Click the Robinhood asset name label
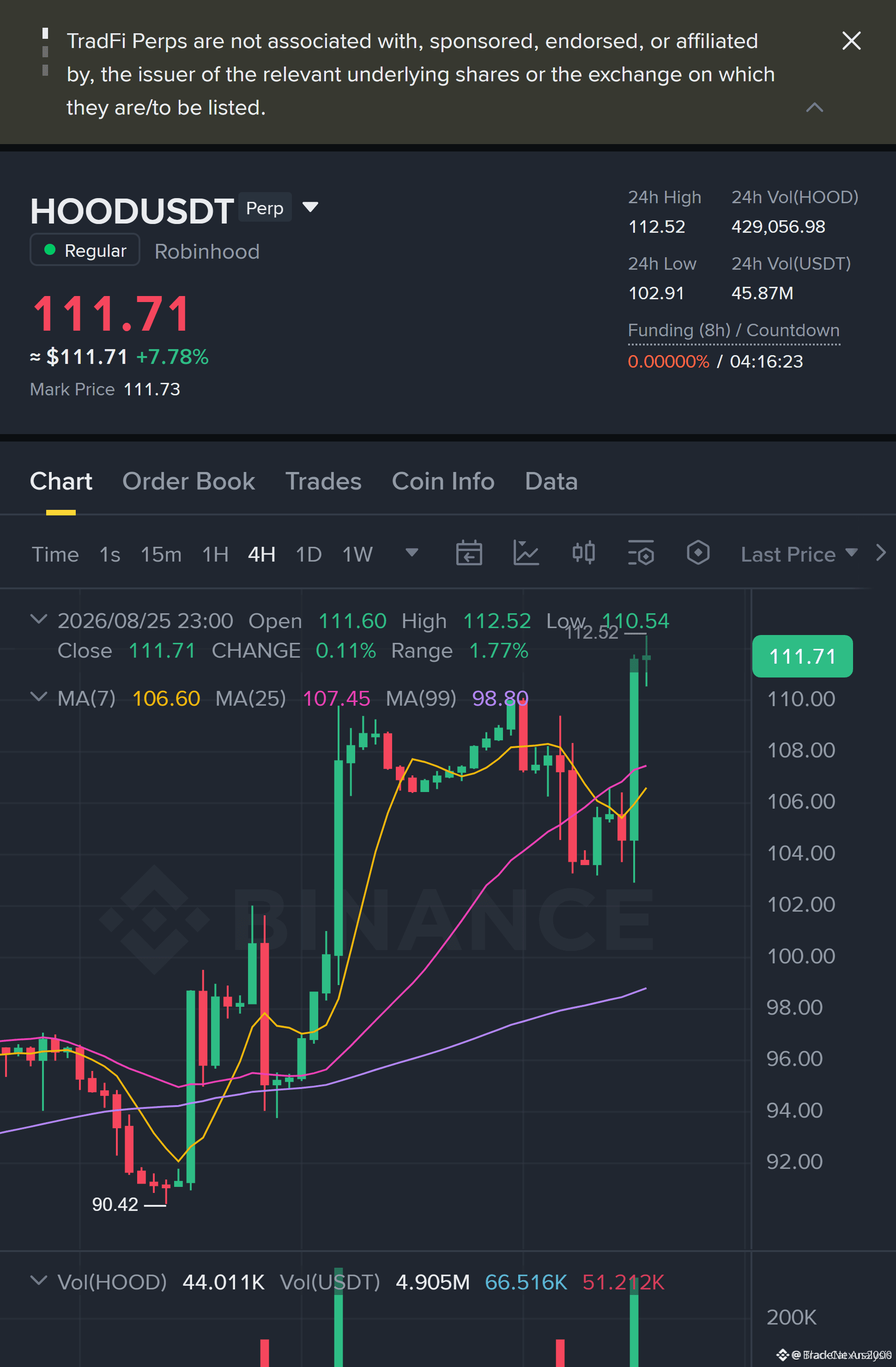This screenshot has width=896, height=1367. 207,252
